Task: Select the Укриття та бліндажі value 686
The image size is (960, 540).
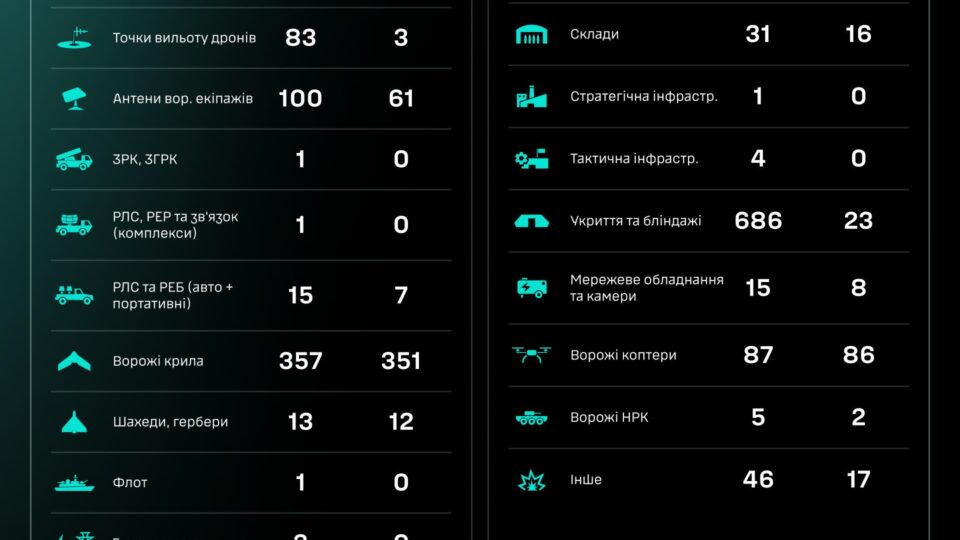Action: [758, 220]
